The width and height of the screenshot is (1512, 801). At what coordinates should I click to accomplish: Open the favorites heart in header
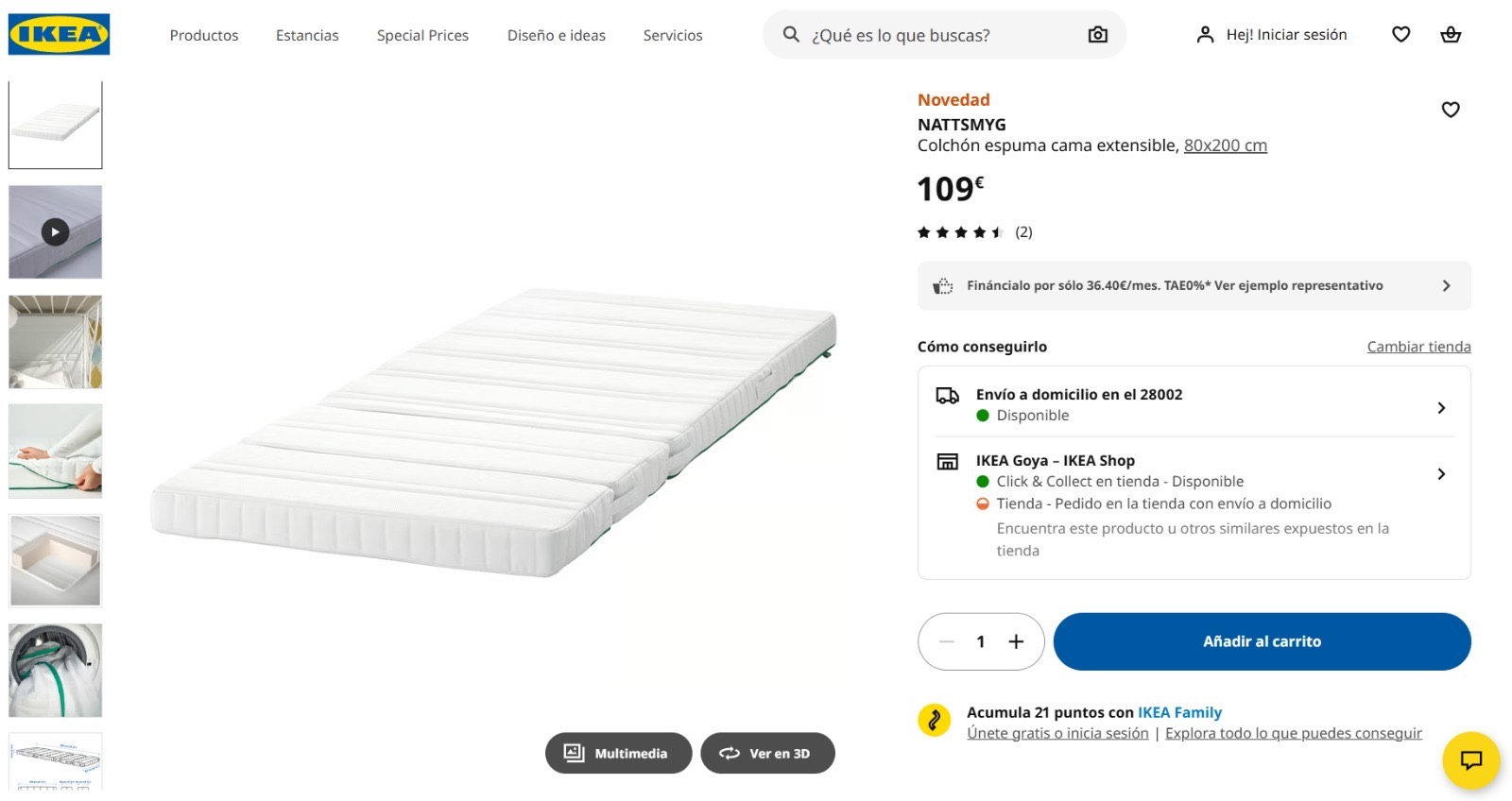pyautogui.click(x=1401, y=35)
